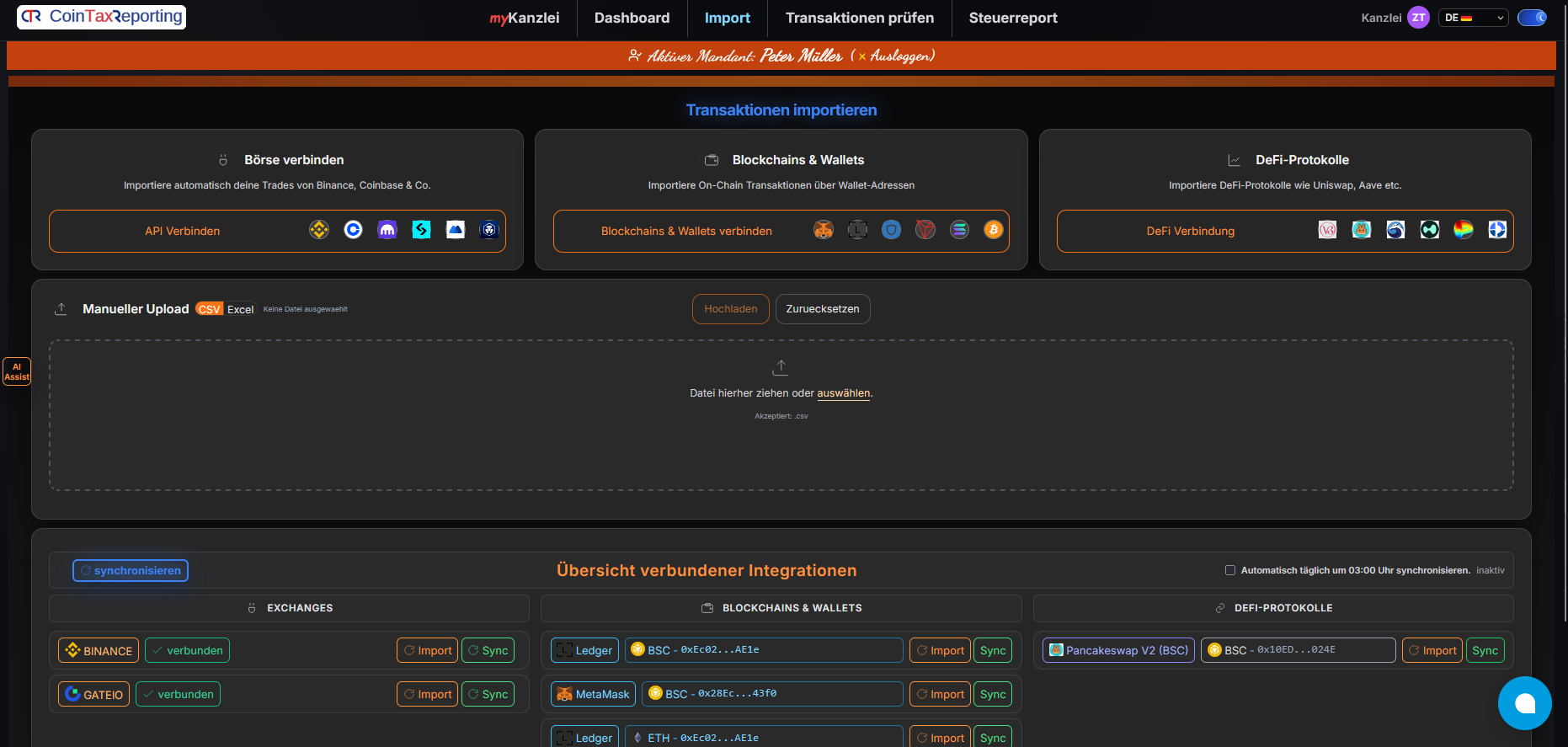Open the chat bubble support widget
The height and width of the screenshot is (747, 1568).
coord(1524,703)
